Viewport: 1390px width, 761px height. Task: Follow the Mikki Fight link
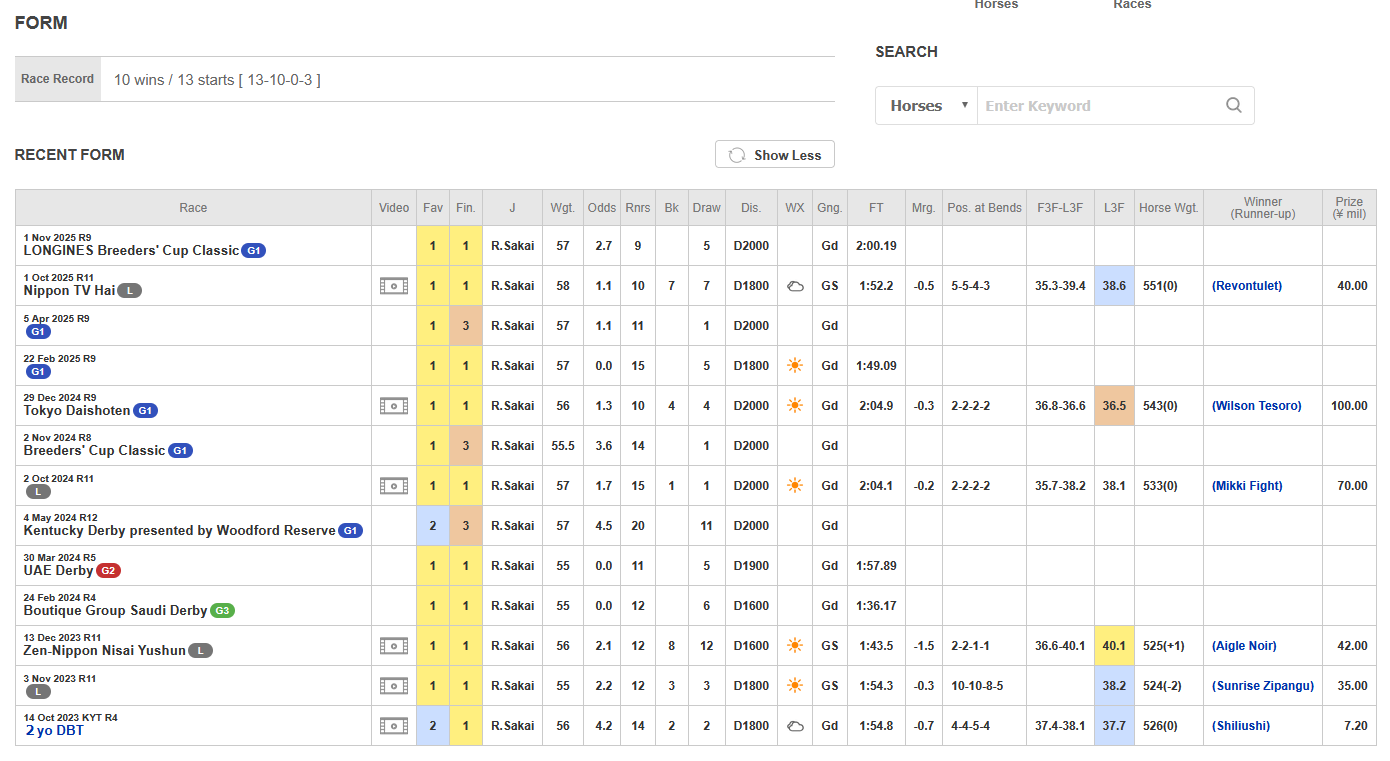tap(1247, 486)
